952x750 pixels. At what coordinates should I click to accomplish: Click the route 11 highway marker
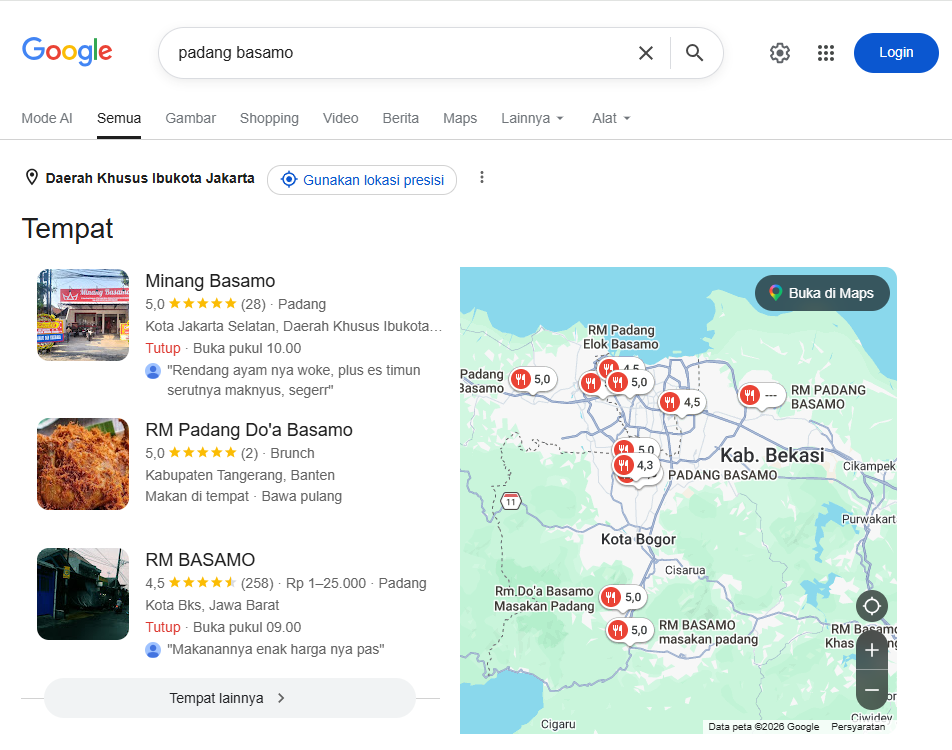point(511,501)
